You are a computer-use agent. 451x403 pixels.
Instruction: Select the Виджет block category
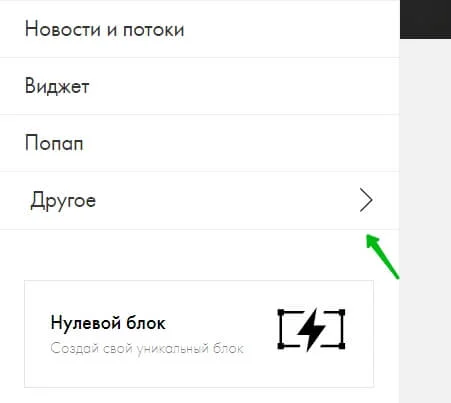click(199, 86)
